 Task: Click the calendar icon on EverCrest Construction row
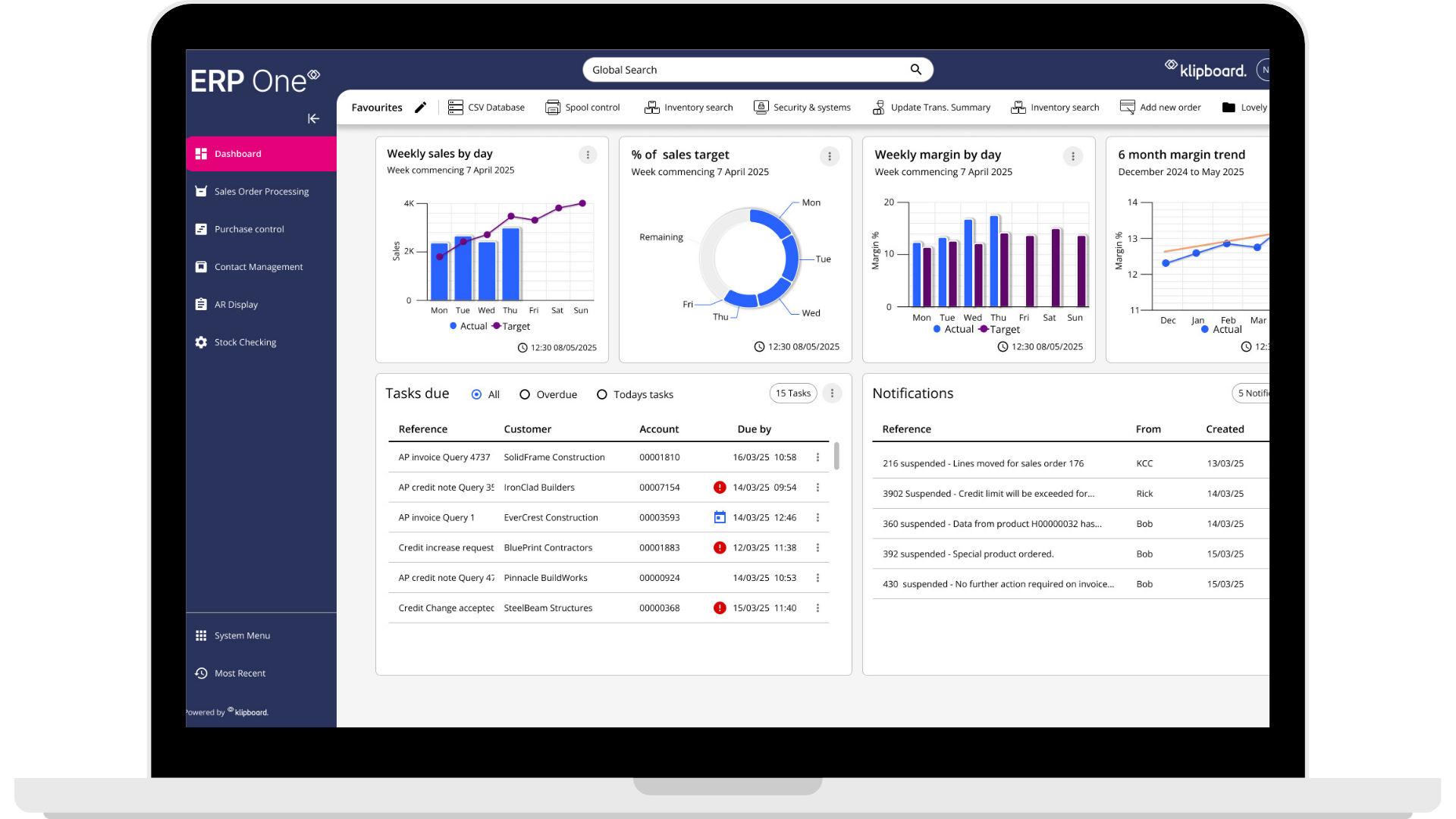pos(720,518)
